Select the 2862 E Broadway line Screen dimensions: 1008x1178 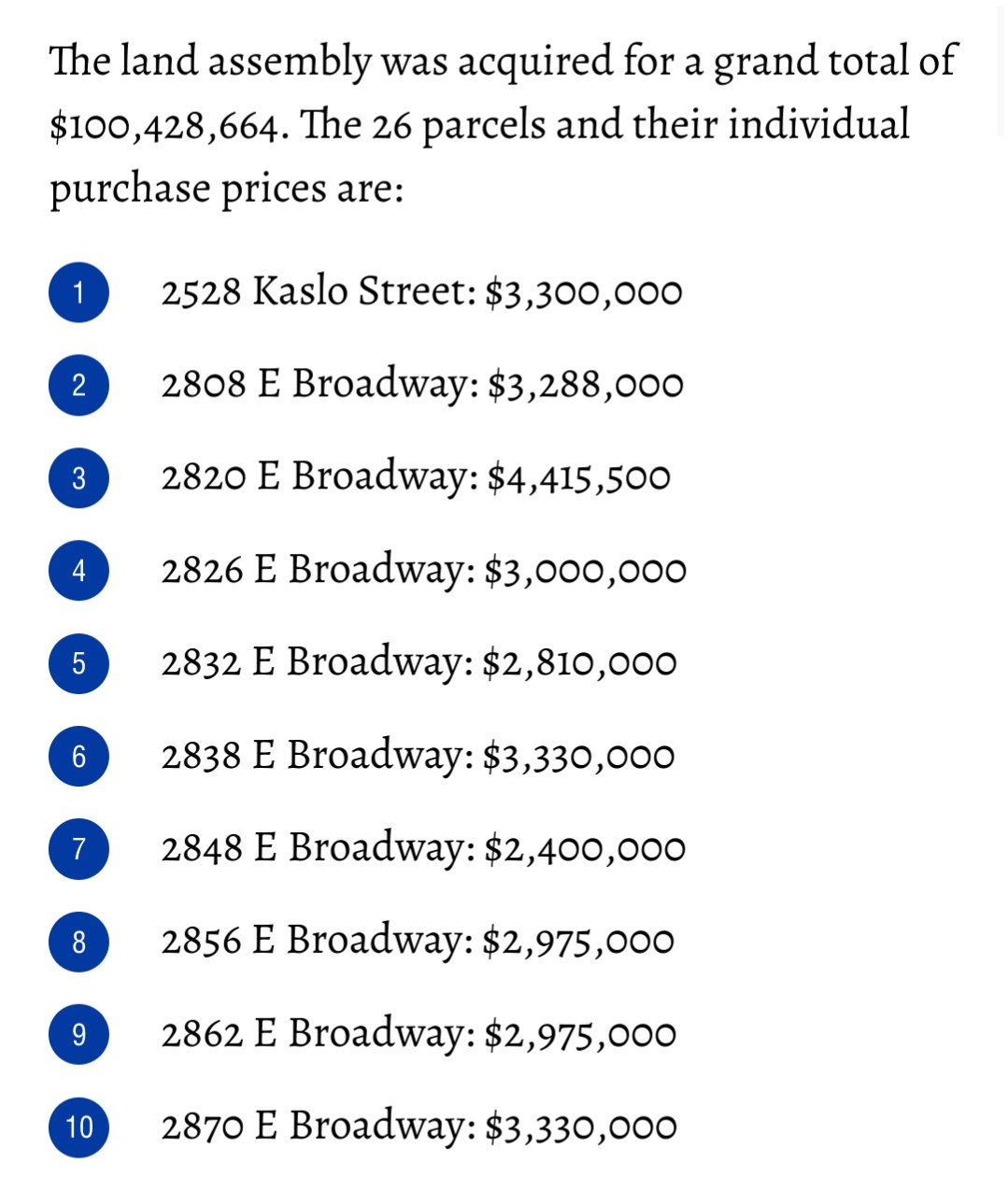(419, 1033)
